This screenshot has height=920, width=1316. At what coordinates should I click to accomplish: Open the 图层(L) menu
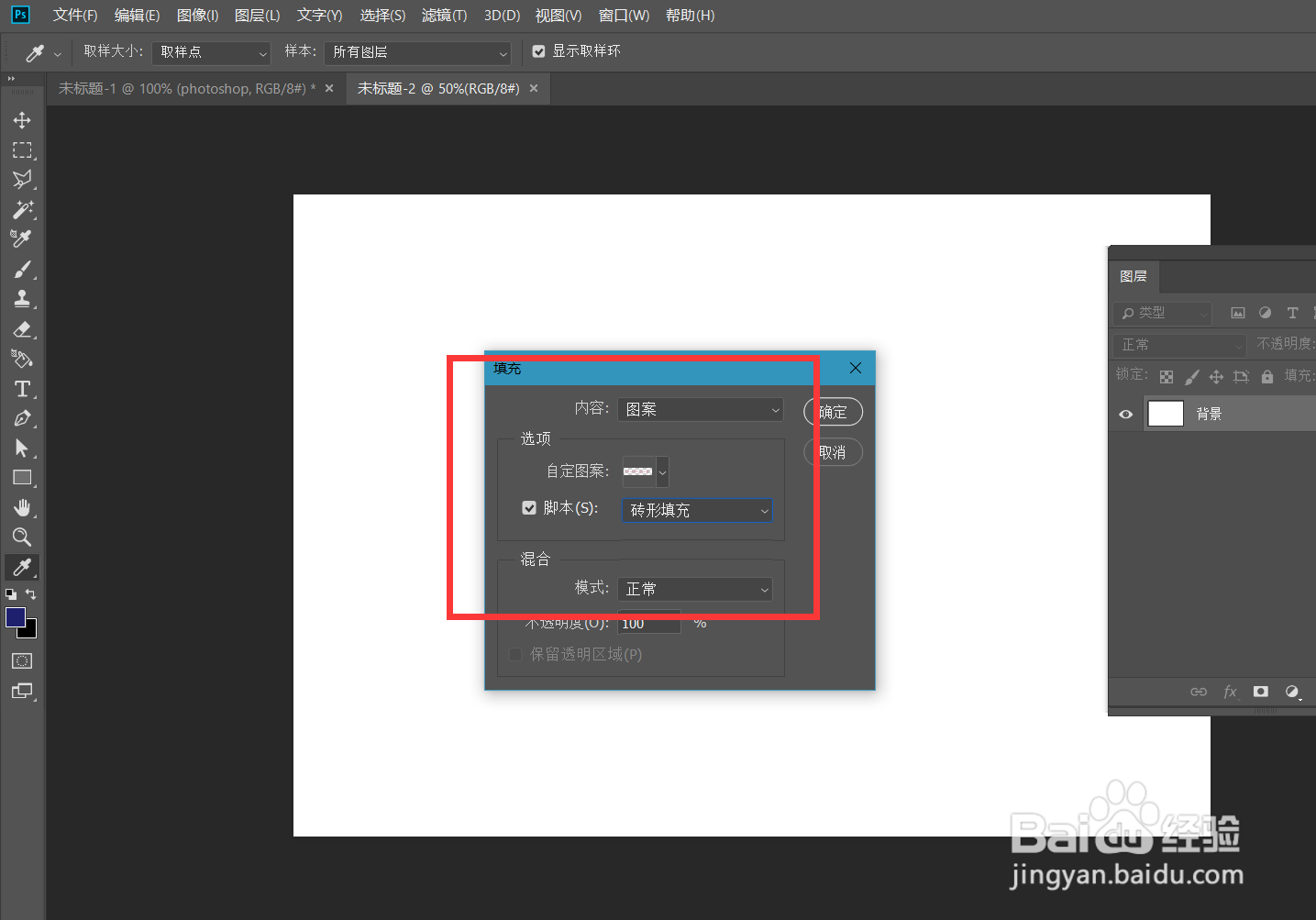pos(257,16)
